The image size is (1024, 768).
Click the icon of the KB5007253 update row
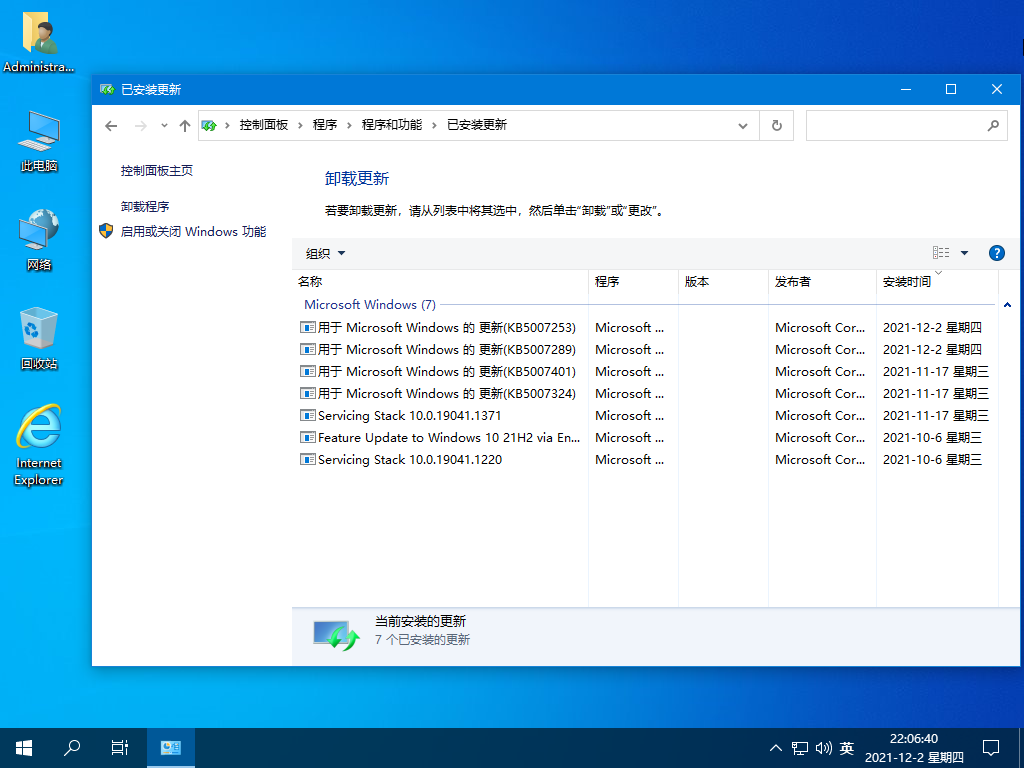307,327
